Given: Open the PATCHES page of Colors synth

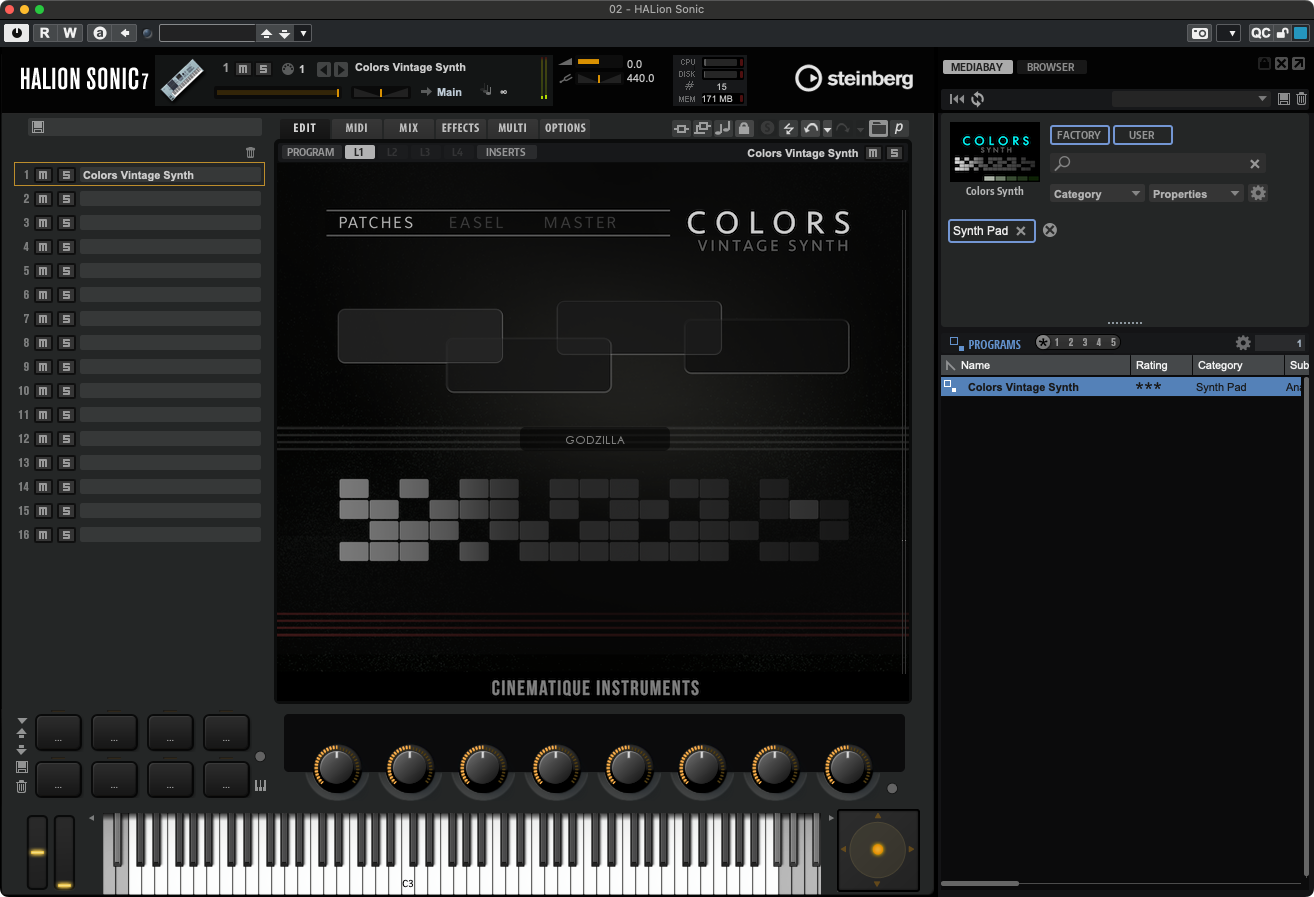Looking at the screenshot, I should click(x=376, y=223).
